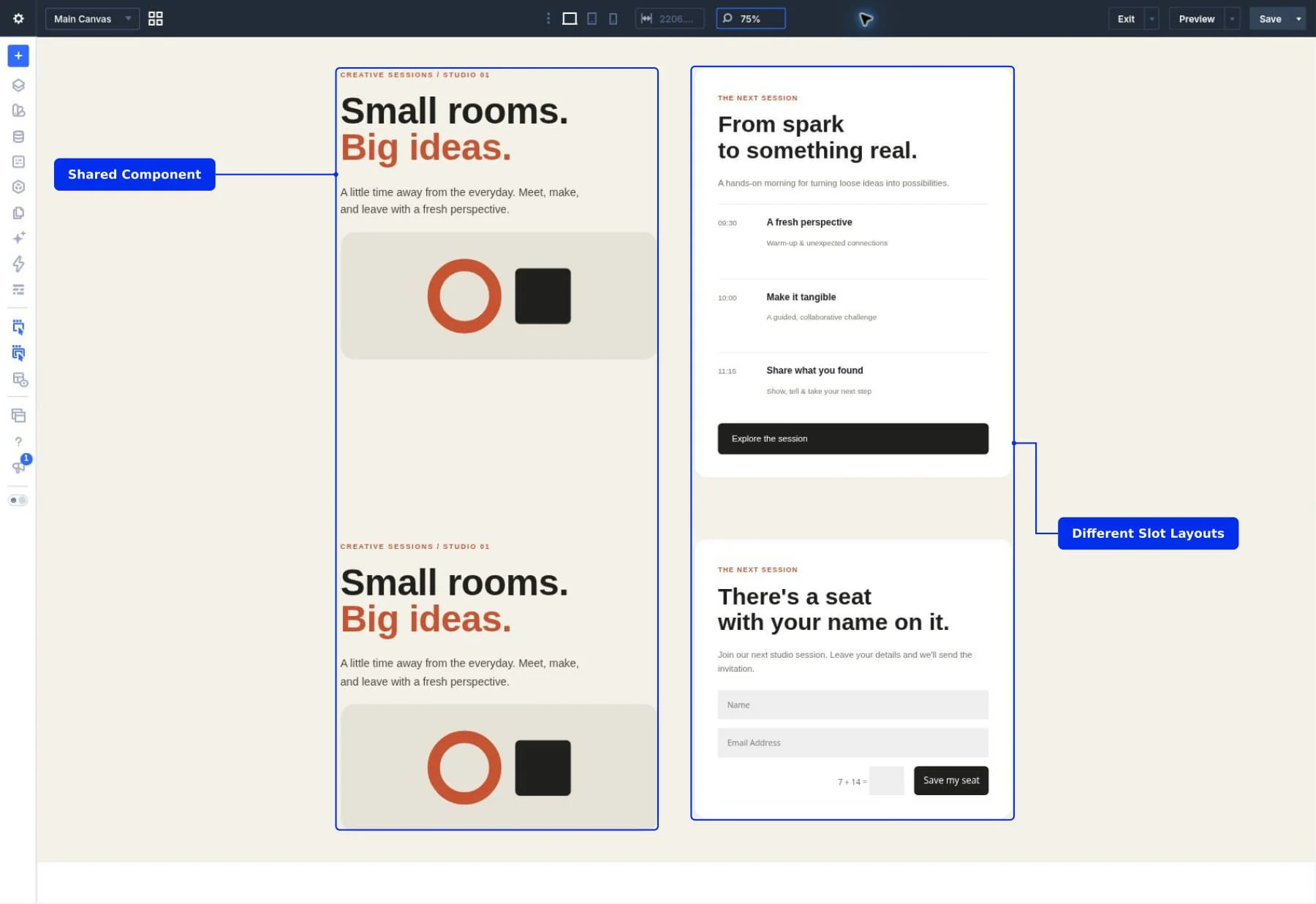Screen dimensions: 1316x904
Task: Click the bottom circle and square illustration card
Action: coord(499,767)
